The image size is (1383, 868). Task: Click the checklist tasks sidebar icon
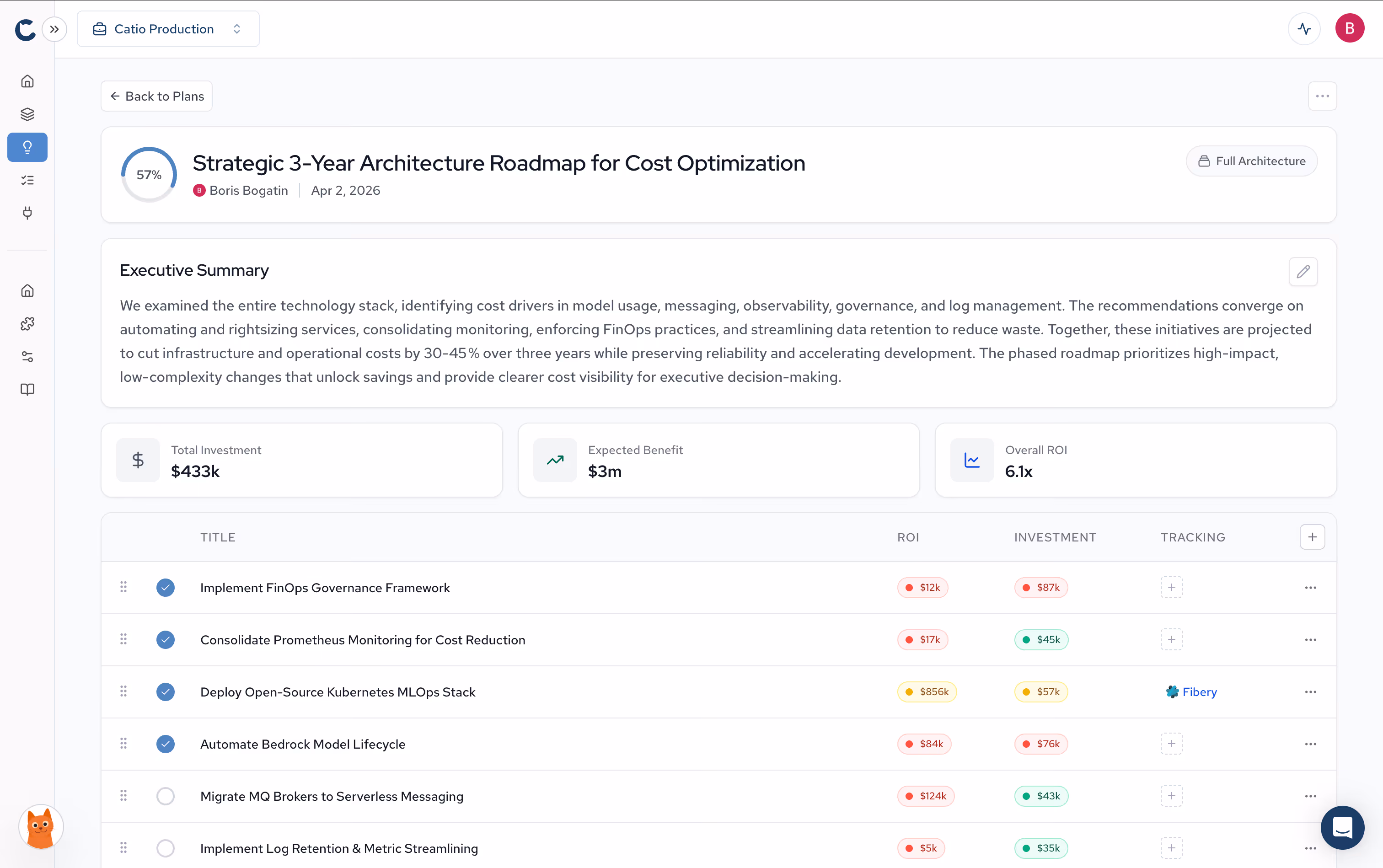(27, 180)
